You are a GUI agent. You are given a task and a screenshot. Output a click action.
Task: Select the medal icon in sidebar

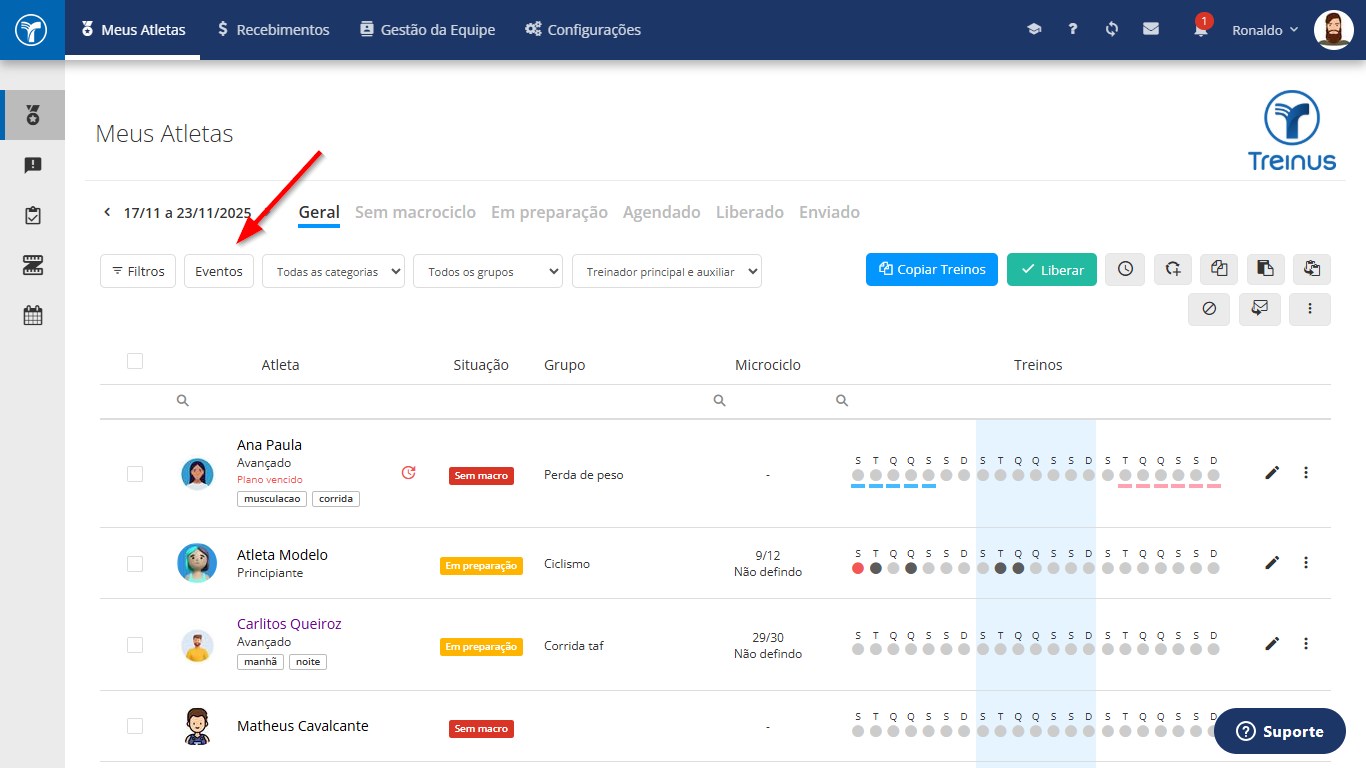click(x=33, y=115)
